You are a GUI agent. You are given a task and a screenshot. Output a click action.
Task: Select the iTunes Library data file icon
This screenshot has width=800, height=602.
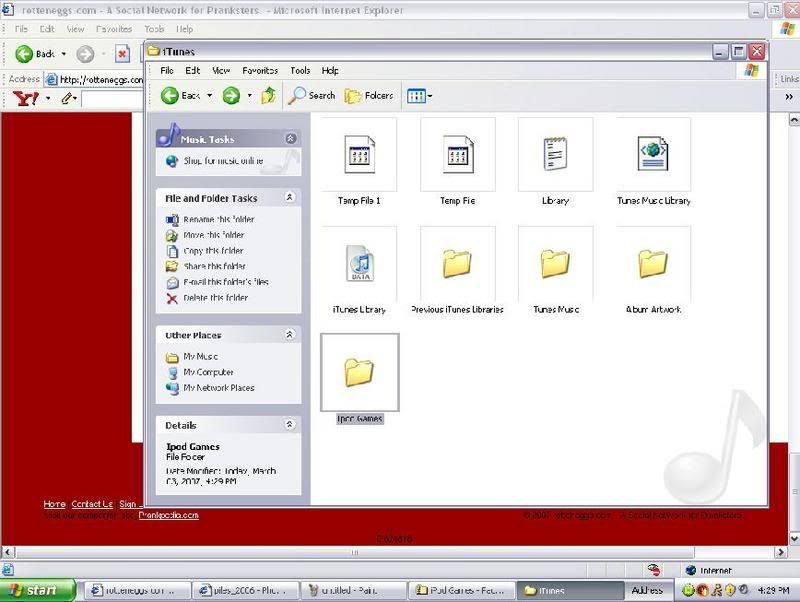pyautogui.click(x=359, y=263)
